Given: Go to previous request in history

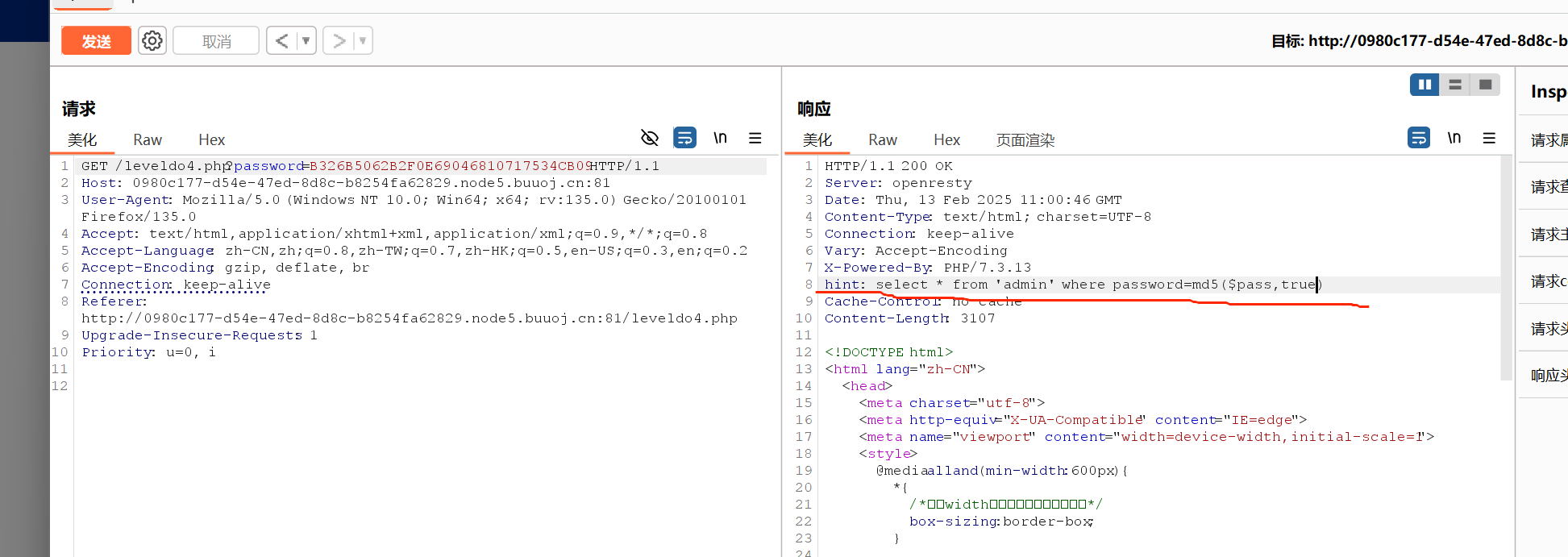Looking at the screenshot, I should (x=281, y=40).
